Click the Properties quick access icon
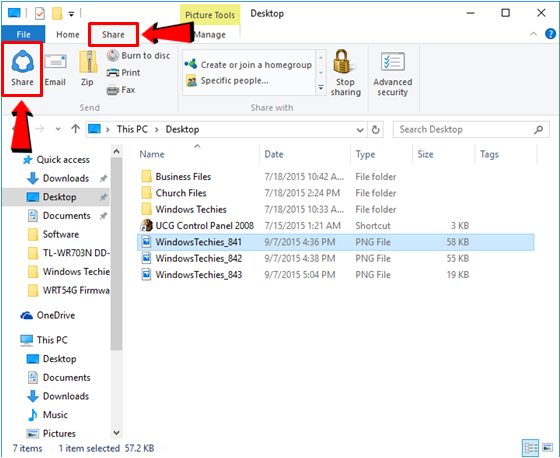The image size is (560, 458). (x=40, y=14)
